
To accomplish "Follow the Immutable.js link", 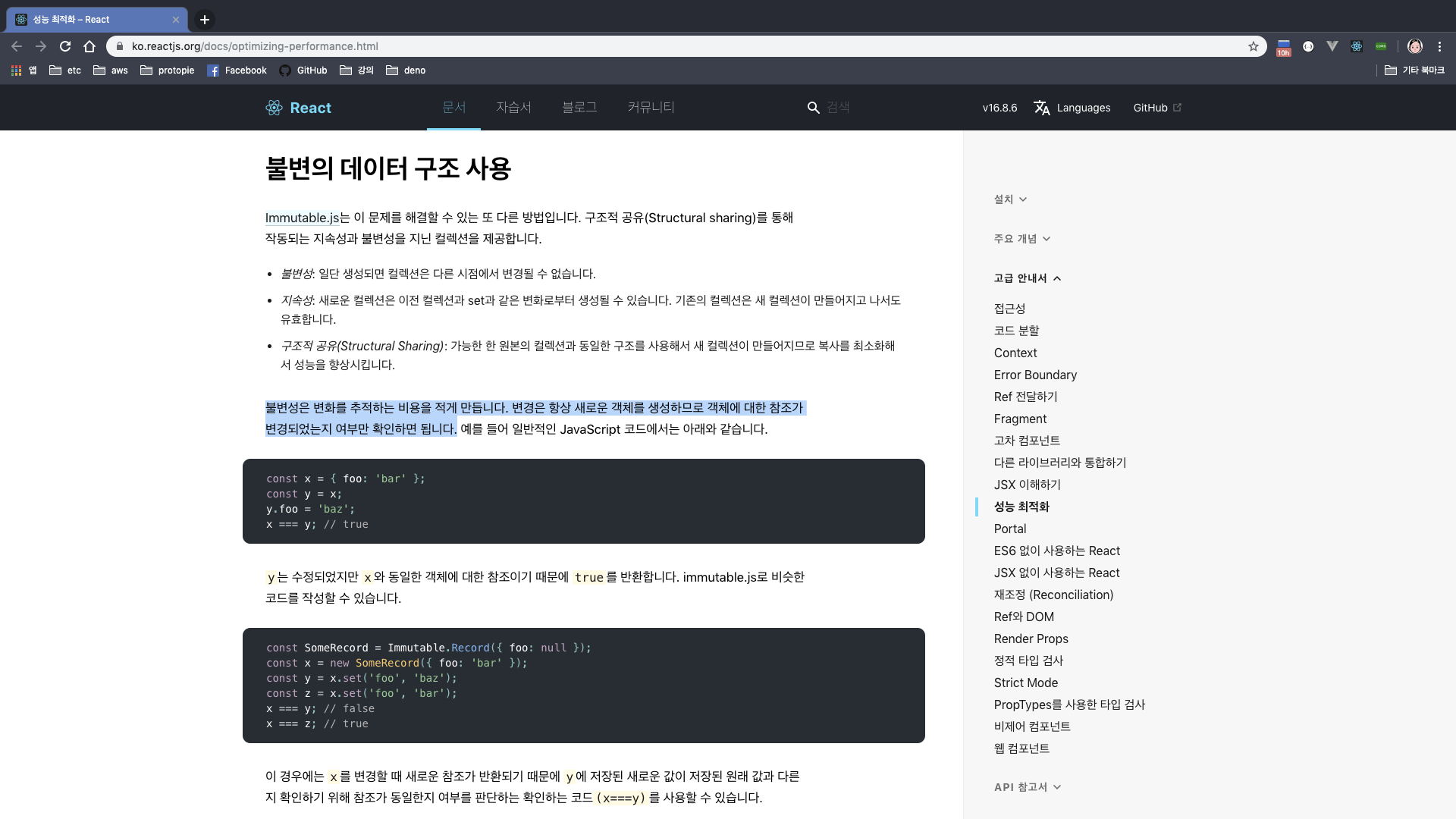I will [302, 218].
